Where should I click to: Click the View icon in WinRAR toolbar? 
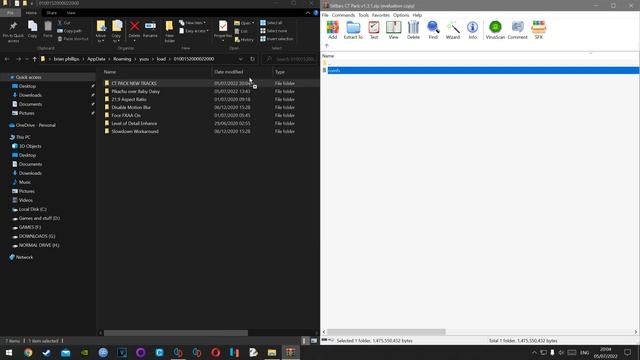coord(393,30)
